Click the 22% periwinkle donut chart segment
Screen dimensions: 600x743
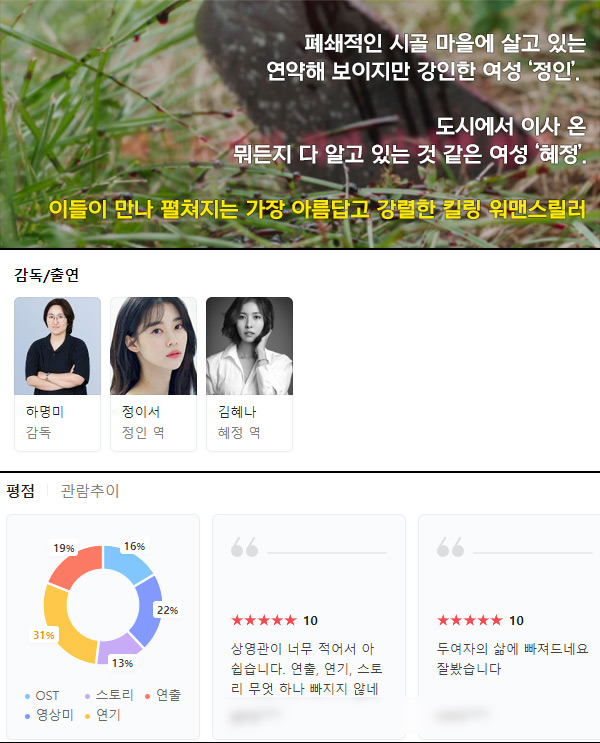pyautogui.click(x=149, y=611)
